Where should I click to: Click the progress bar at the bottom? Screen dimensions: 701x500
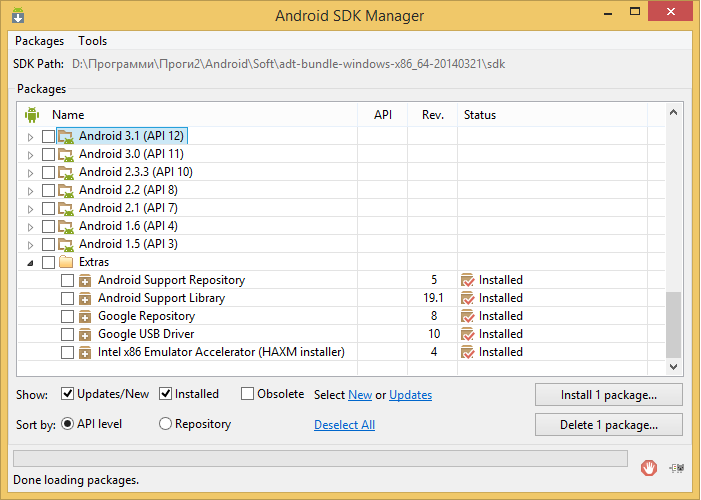(320, 458)
